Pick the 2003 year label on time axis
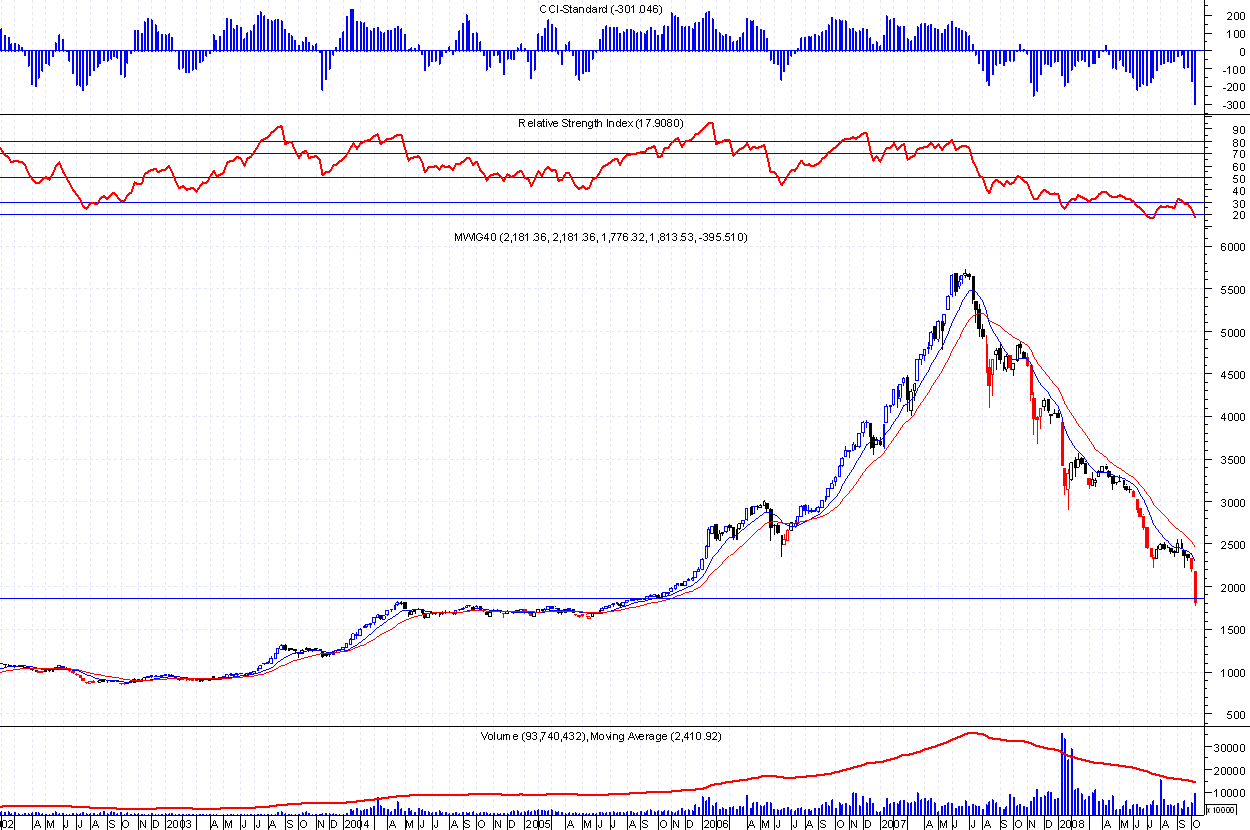1250x830 pixels. [179, 824]
